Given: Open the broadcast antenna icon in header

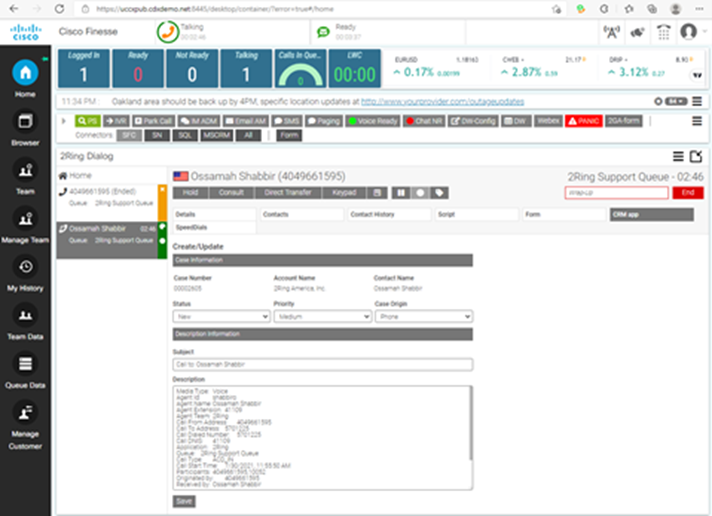Looking at the screenshot, I should (x=612, y=32).
